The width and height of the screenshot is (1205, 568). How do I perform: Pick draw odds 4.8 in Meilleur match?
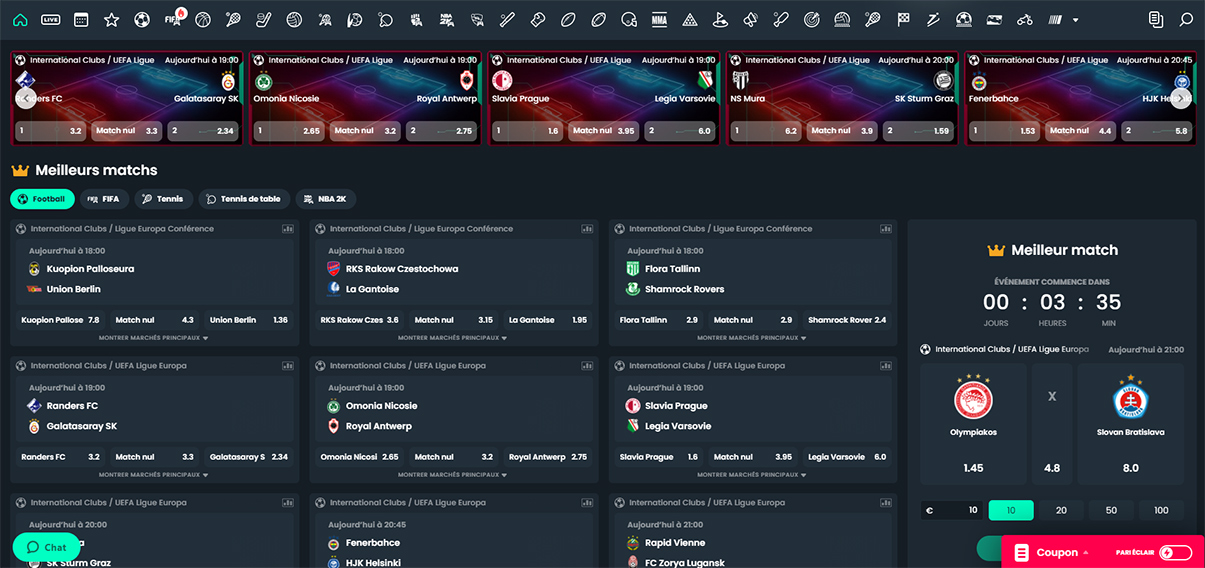(1052, 424)
